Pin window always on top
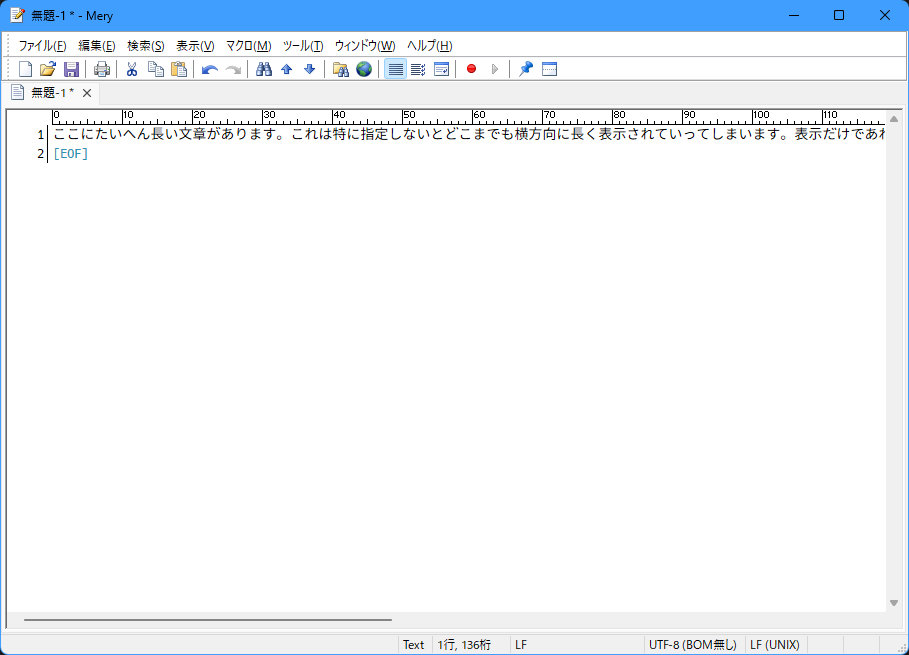 tap(525, 69)
